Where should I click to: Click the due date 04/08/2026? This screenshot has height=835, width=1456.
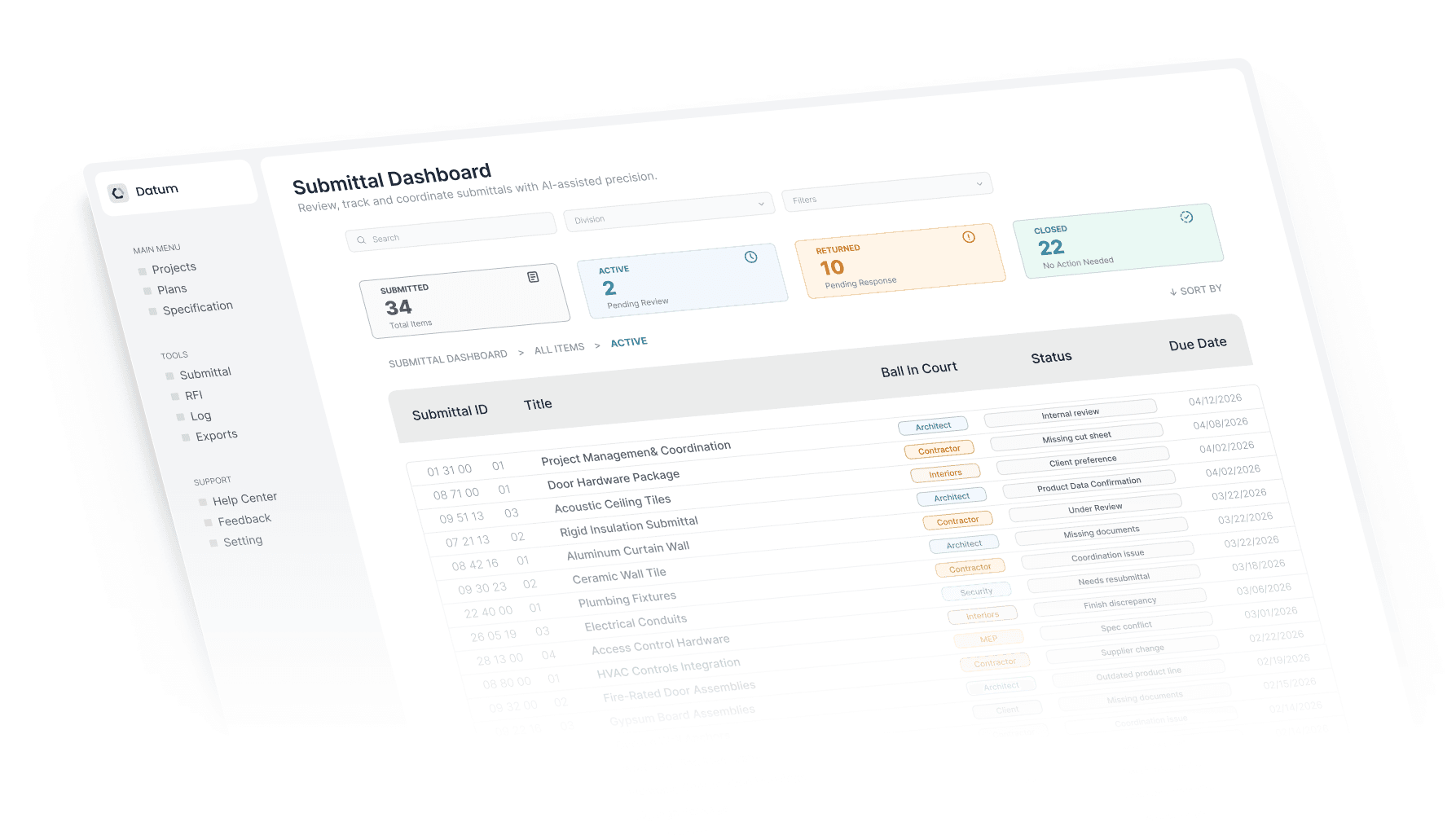click(x=1221, y=424)
